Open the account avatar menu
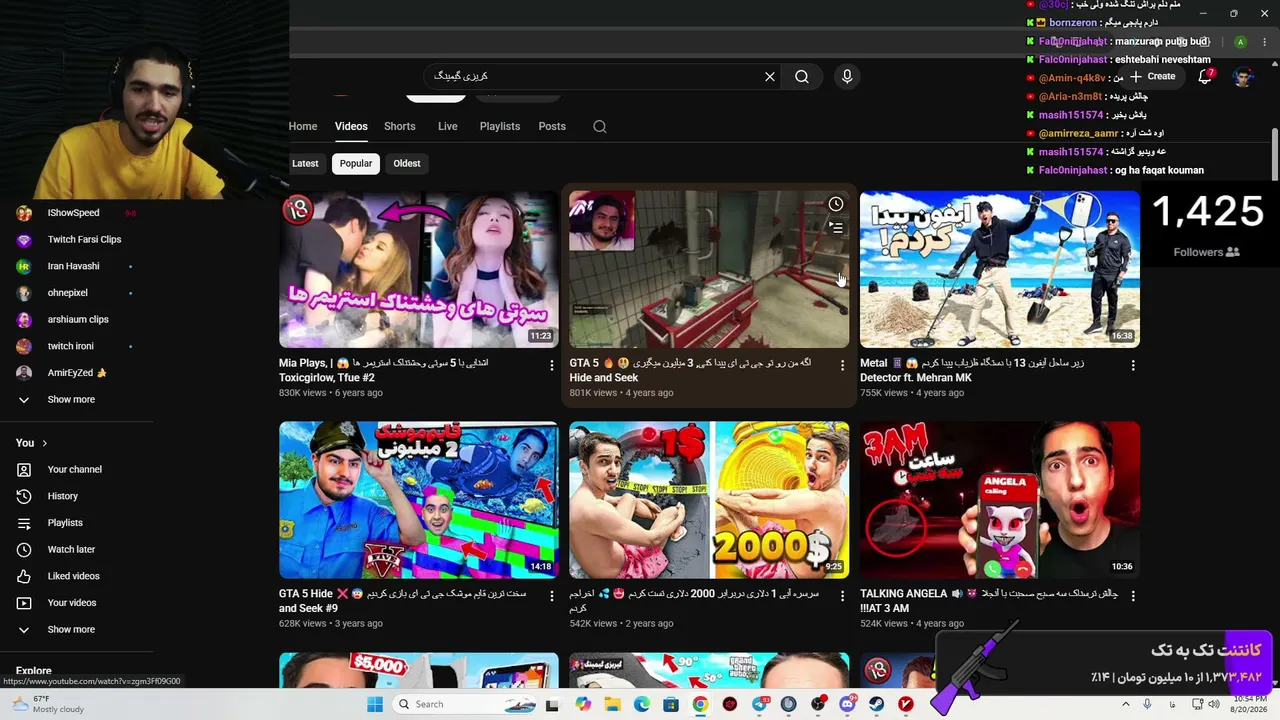The width and height of the screenshot is (1280, 720). point(1243,77)
